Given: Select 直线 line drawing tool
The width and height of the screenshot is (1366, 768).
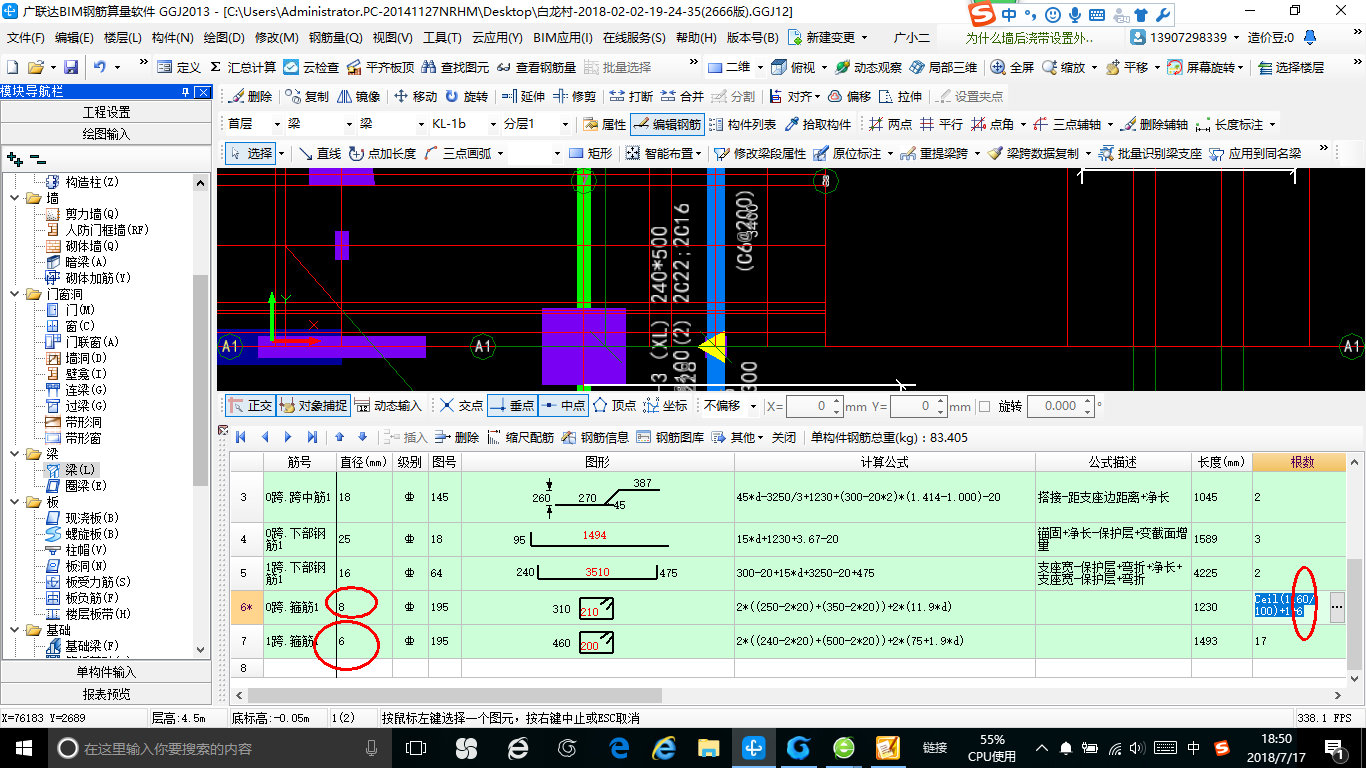Looking at the screenshot, I should pos(319,153).
